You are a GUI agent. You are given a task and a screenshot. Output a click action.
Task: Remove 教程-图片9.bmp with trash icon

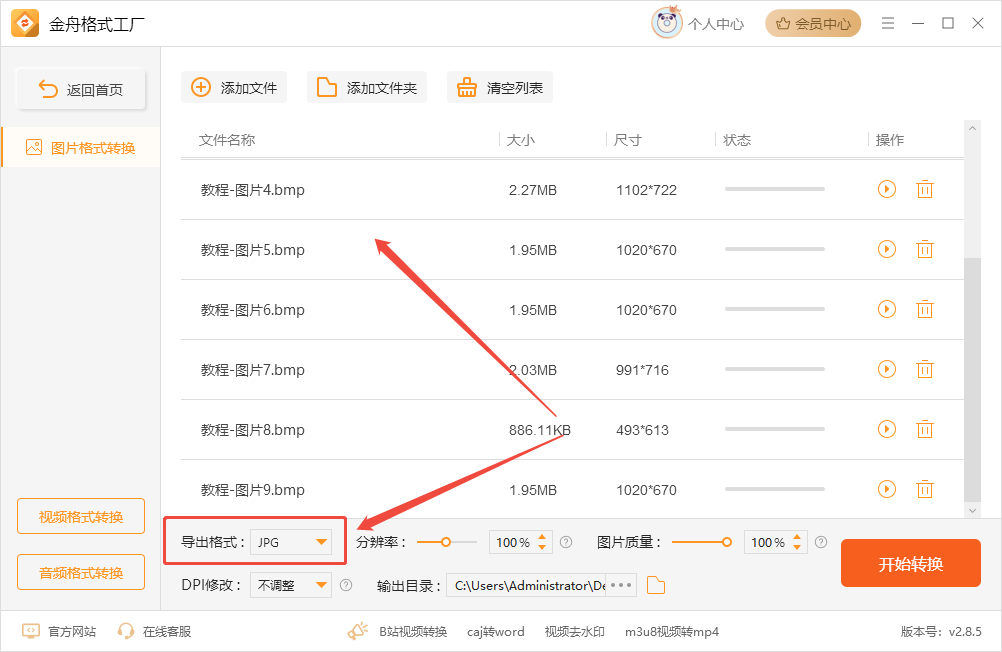coord(925,490)
